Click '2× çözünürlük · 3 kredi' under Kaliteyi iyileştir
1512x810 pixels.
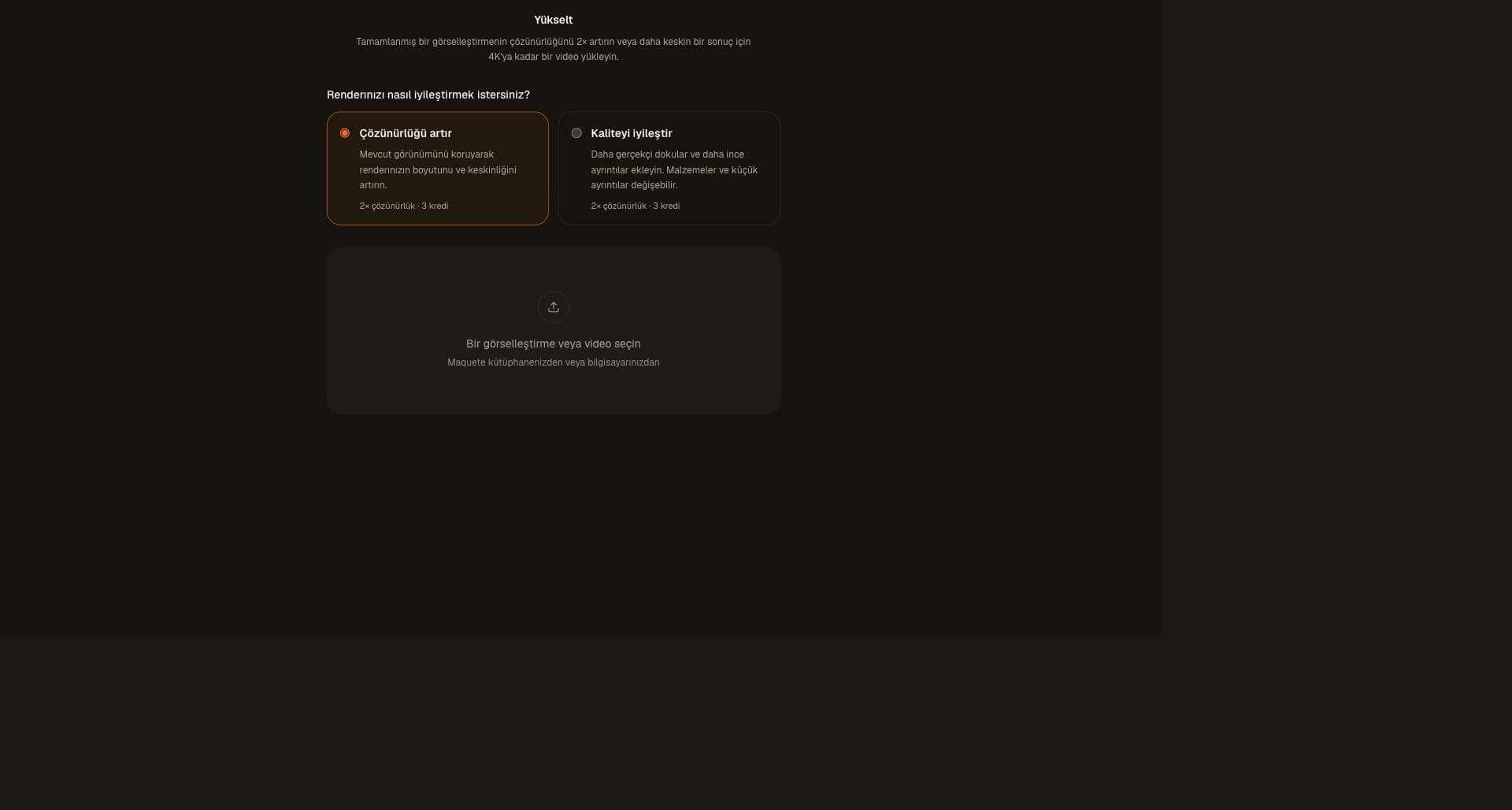click(636, 206)
